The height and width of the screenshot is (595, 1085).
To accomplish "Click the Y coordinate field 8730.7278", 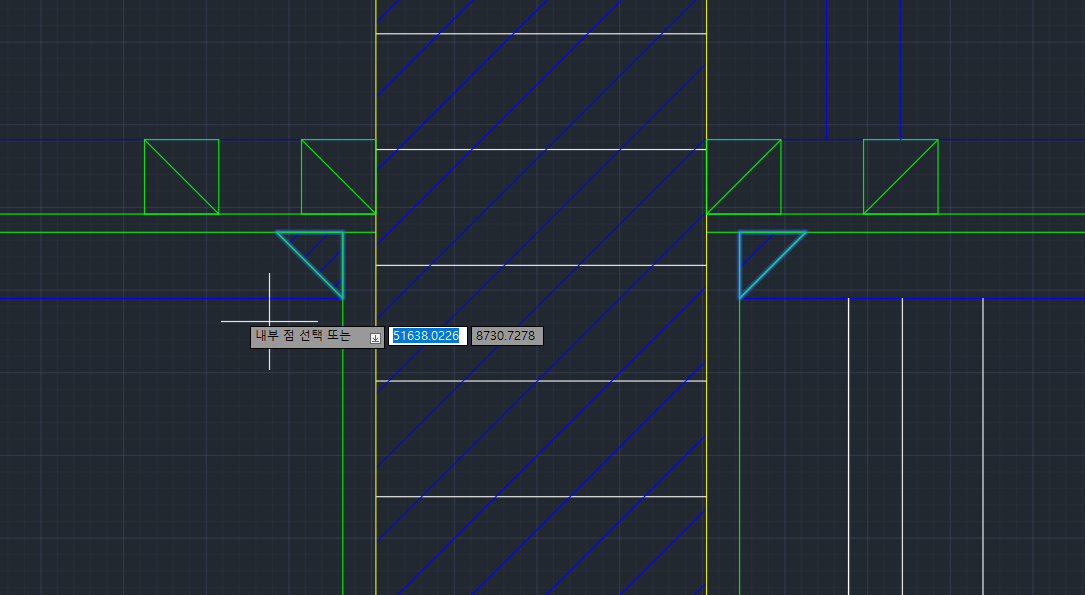I will point(507,336).
